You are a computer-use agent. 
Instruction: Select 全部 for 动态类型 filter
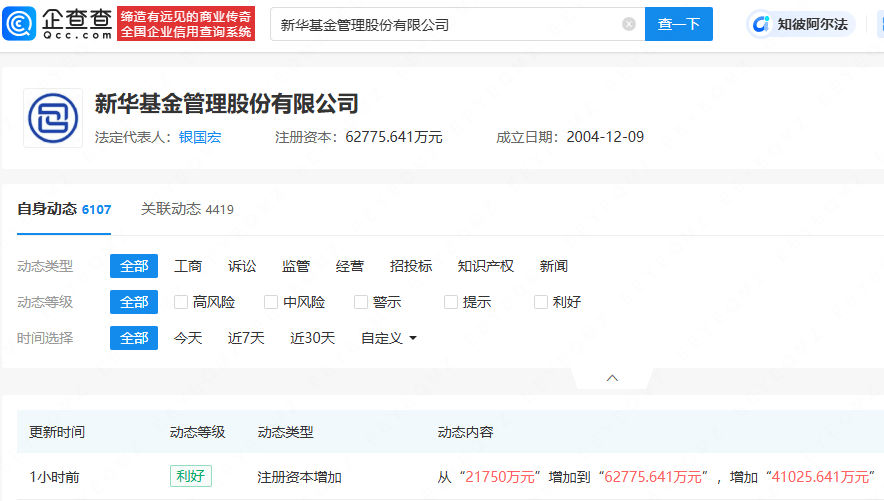tap(134, 266)
